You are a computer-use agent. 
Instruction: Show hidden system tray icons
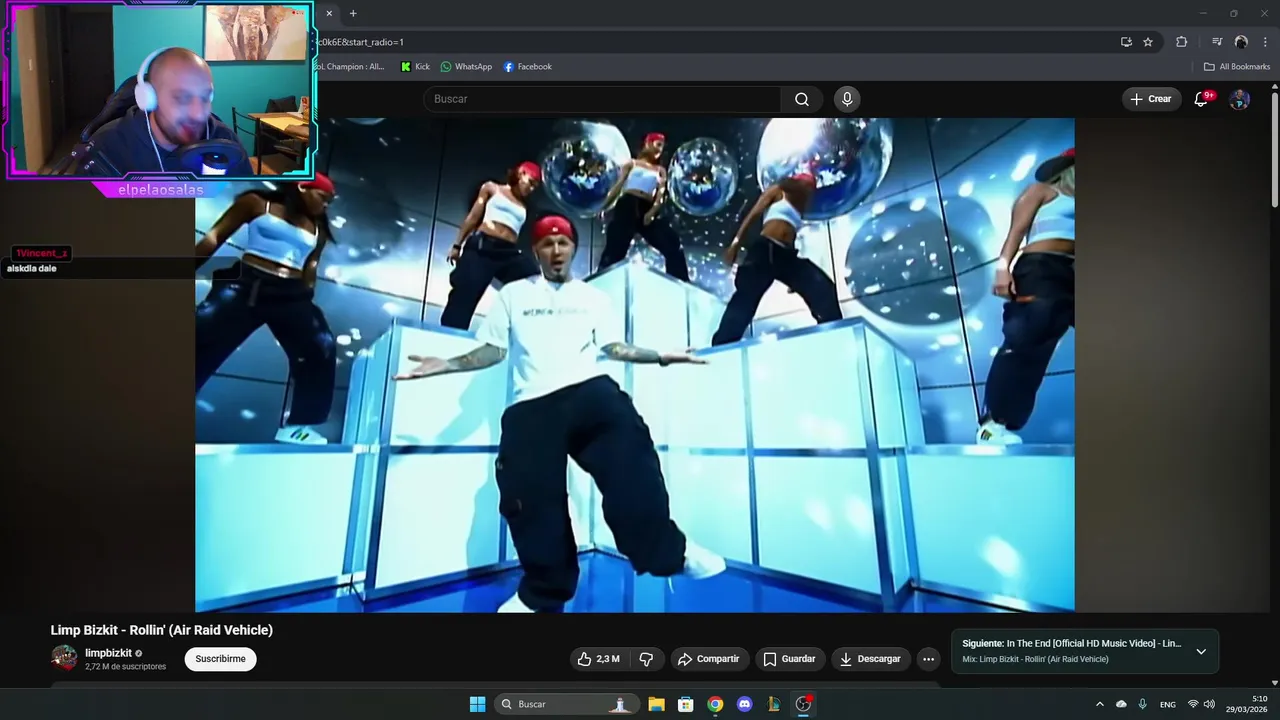click(1100, 704)
